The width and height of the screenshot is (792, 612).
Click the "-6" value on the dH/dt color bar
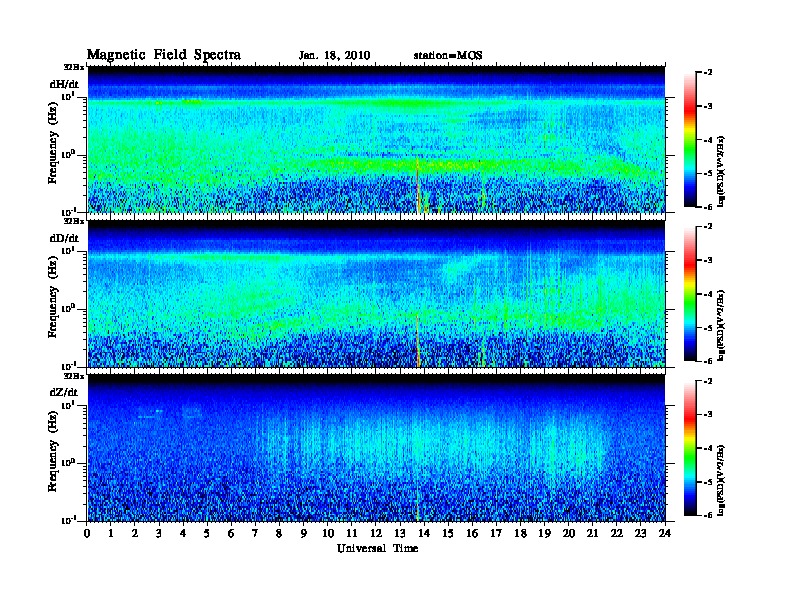708,207
